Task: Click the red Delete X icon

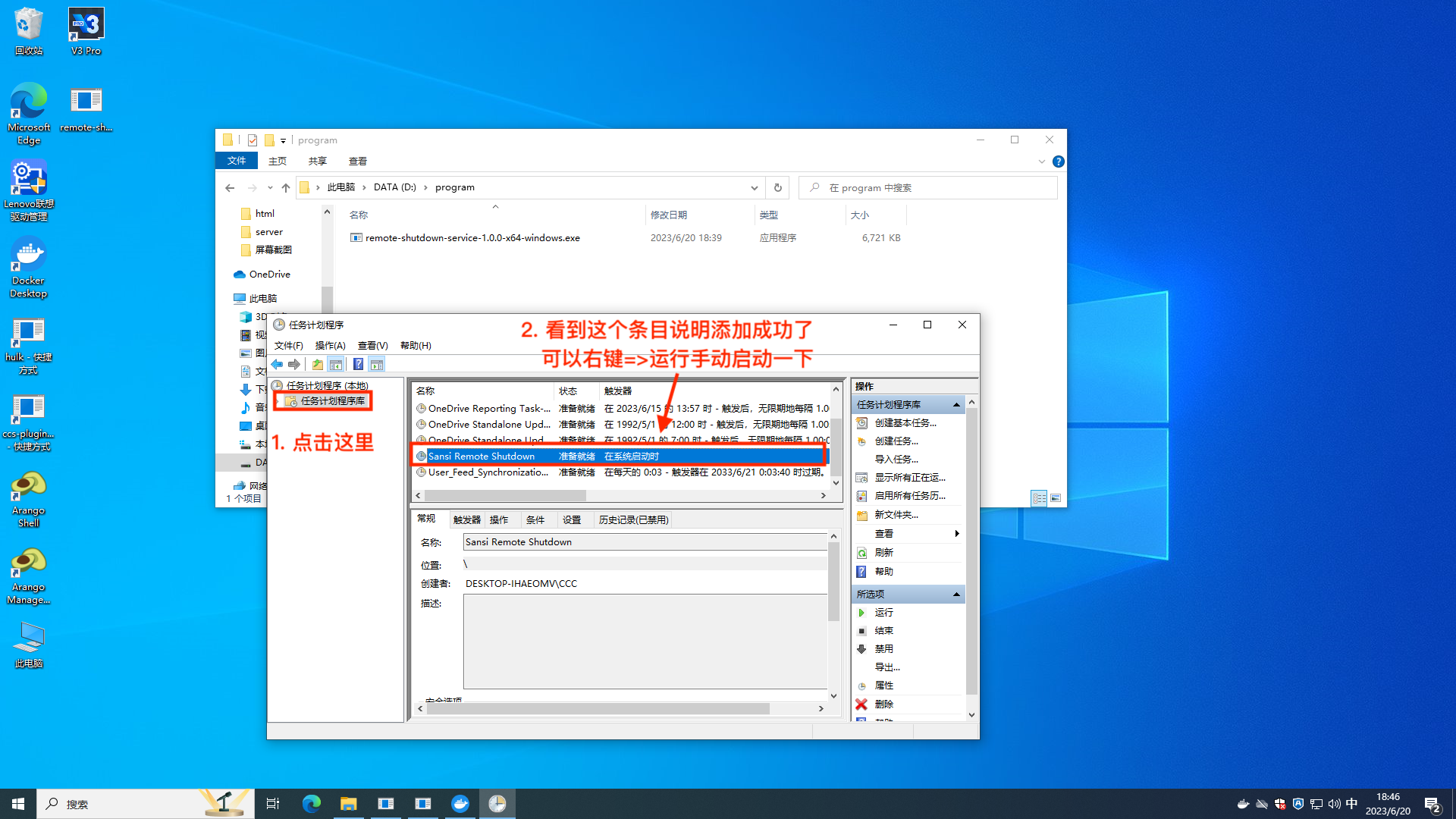Action: click(861, 704)
